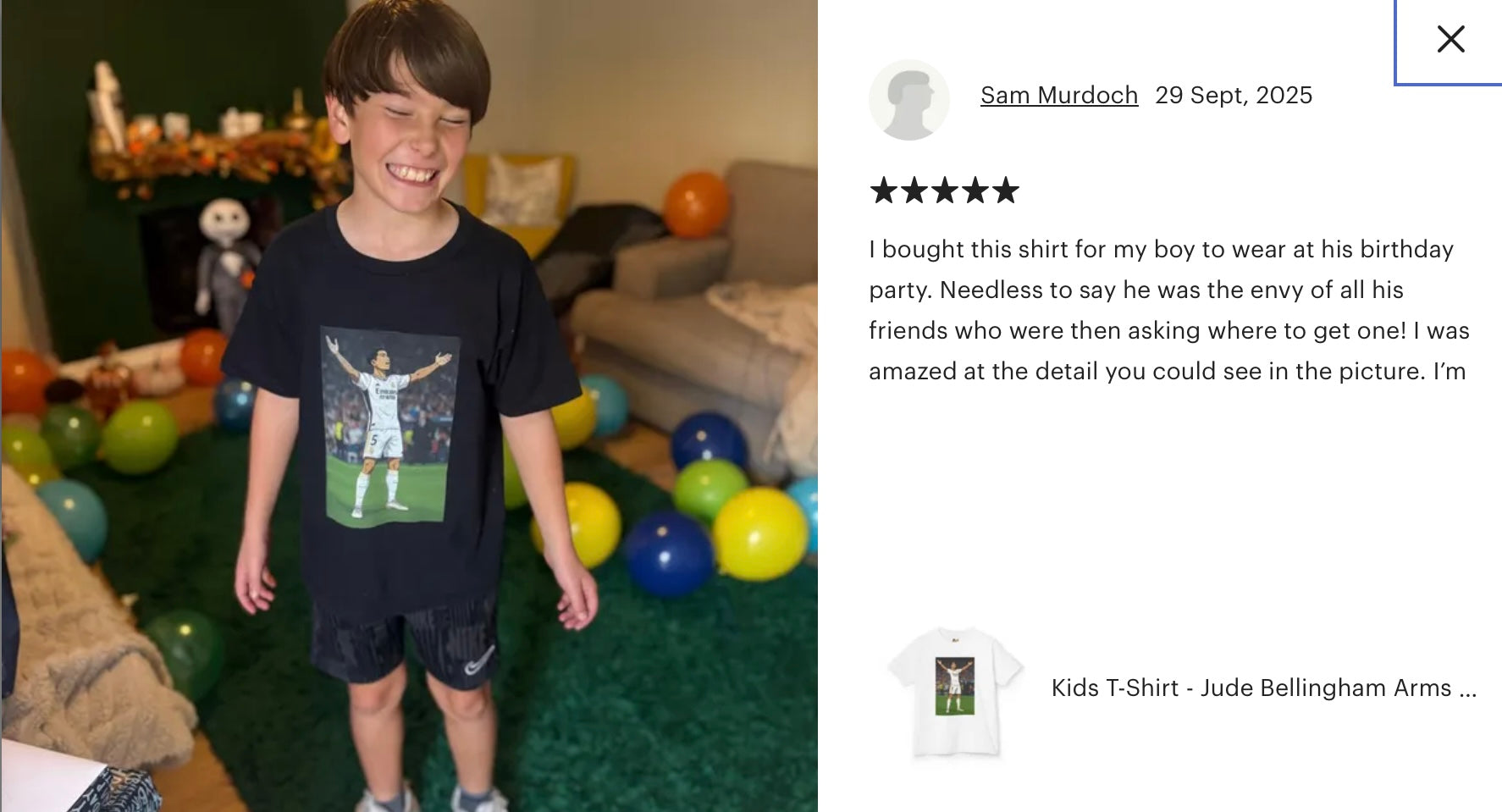This screenshot has height=812, width=1502.
Task: Expand the truncated review text ending "I'm"
Action: 1449,372
